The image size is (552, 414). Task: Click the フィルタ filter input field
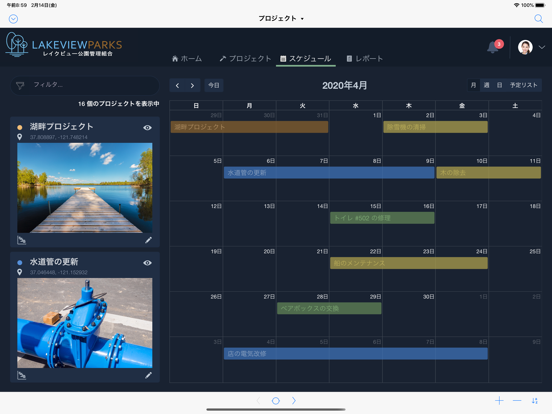click(85, 85)
